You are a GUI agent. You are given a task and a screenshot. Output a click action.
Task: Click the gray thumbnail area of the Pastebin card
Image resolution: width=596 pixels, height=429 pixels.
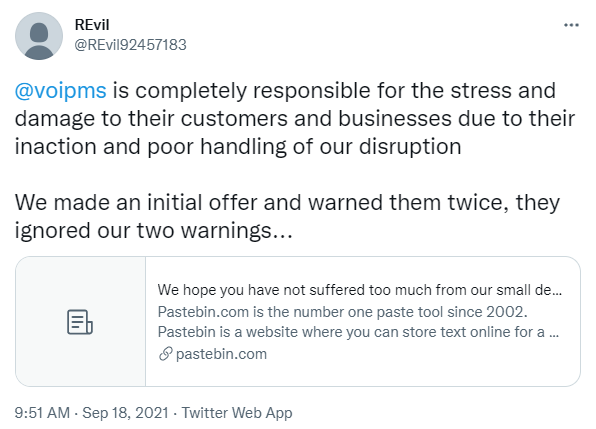[x=81, y=321]
